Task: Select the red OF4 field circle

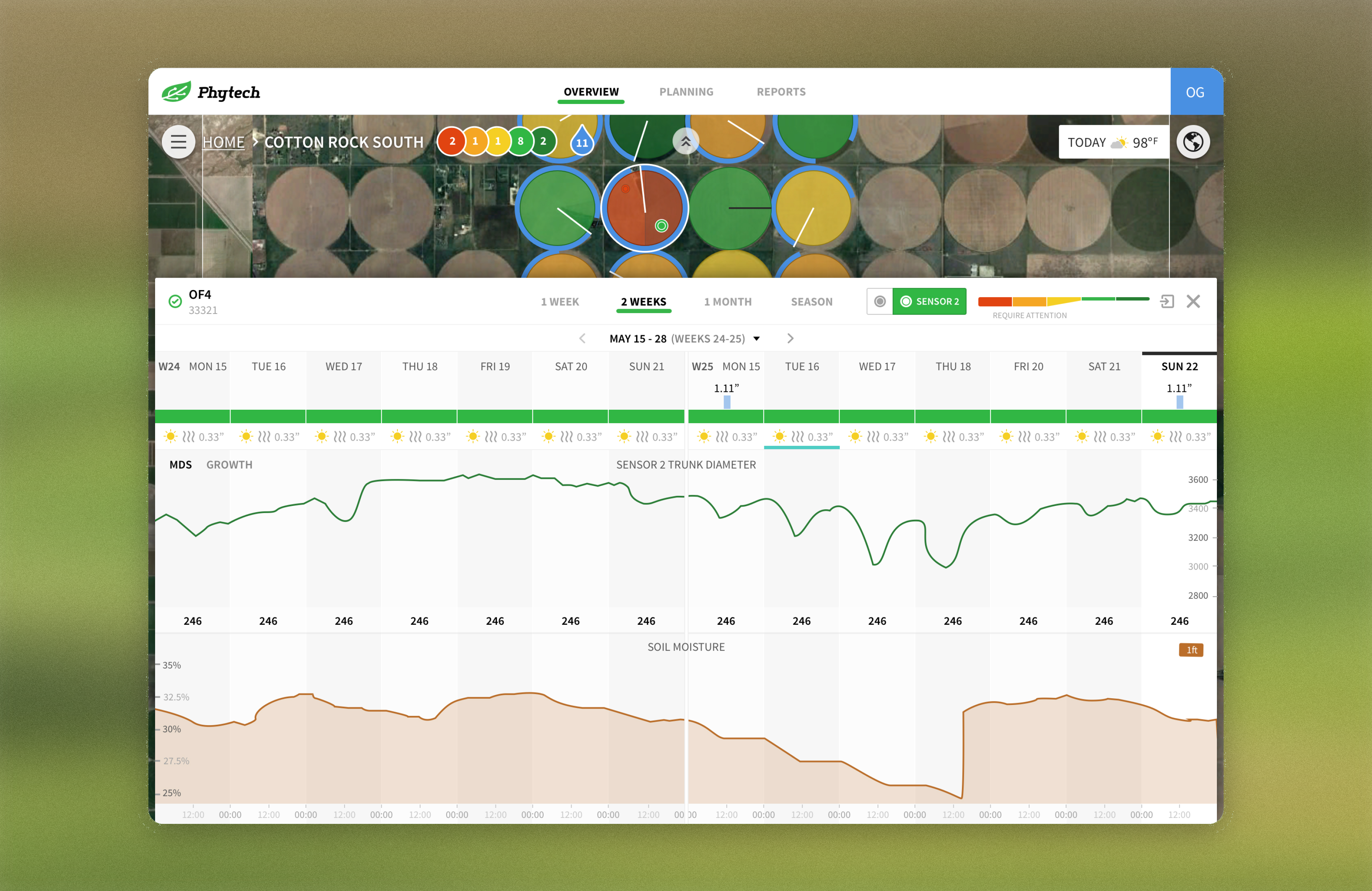Action: pyautogui.click(x=645, y=208)
